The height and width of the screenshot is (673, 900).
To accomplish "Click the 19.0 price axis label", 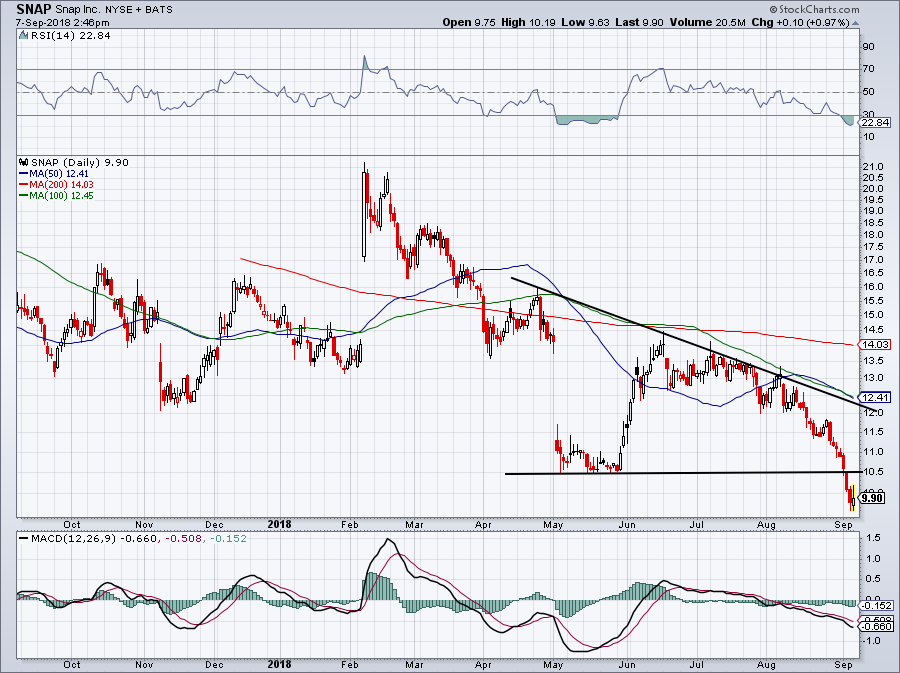I will point(872,211).
